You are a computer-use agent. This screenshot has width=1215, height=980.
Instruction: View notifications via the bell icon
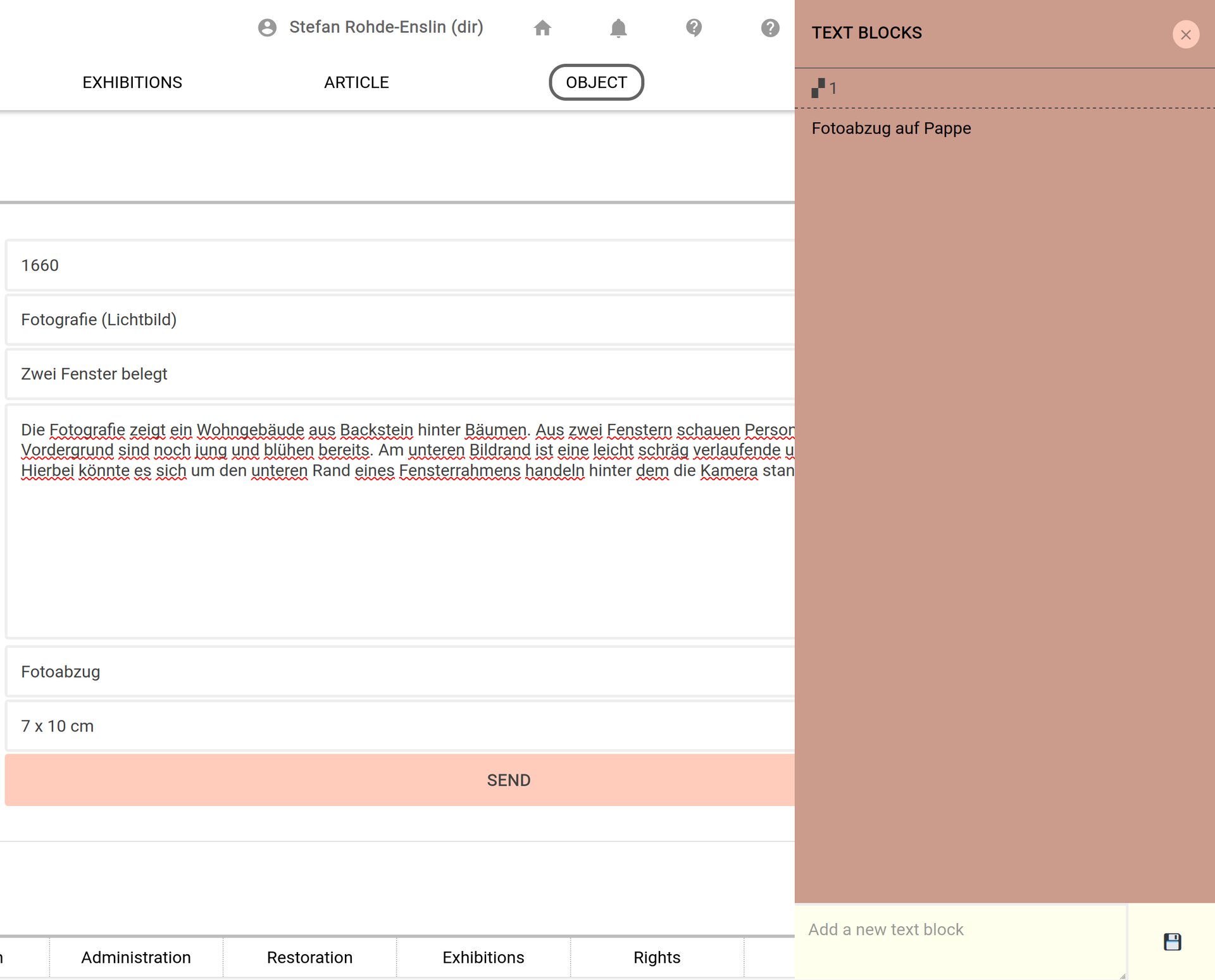pos(618,28)
